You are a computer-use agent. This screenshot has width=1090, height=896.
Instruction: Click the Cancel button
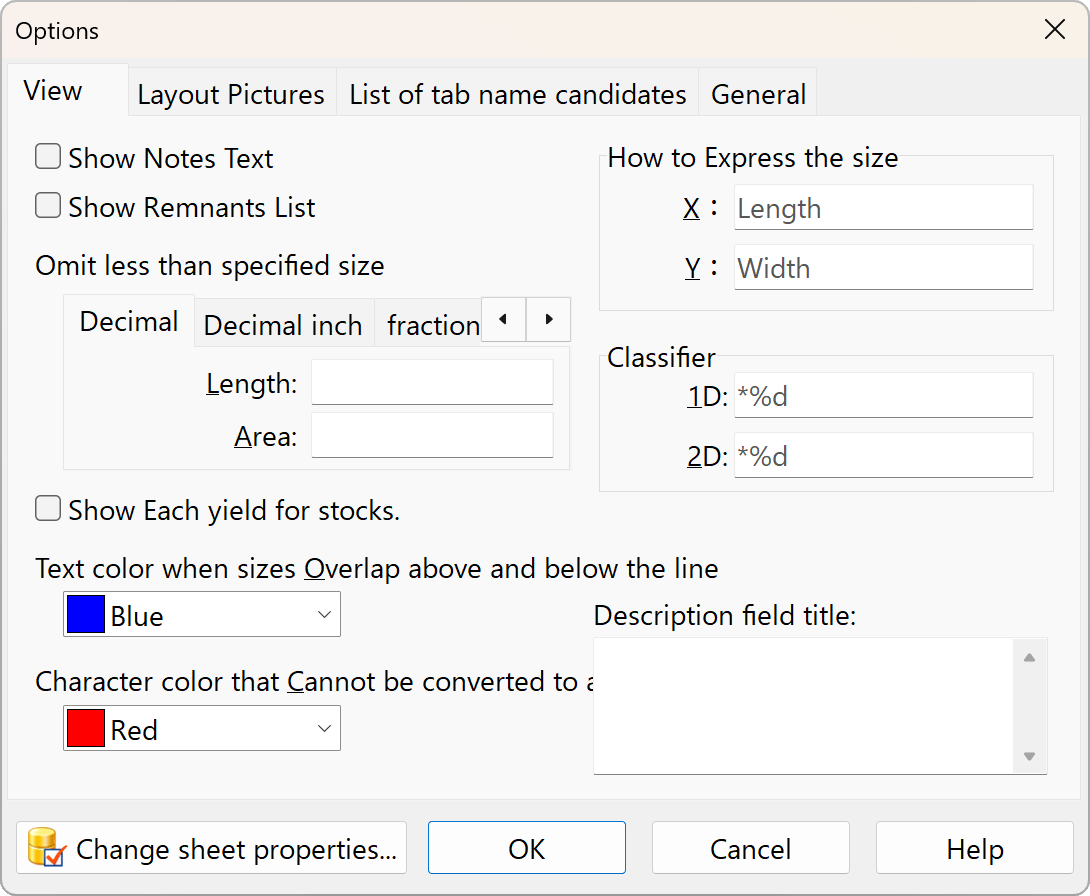(750, 849)
